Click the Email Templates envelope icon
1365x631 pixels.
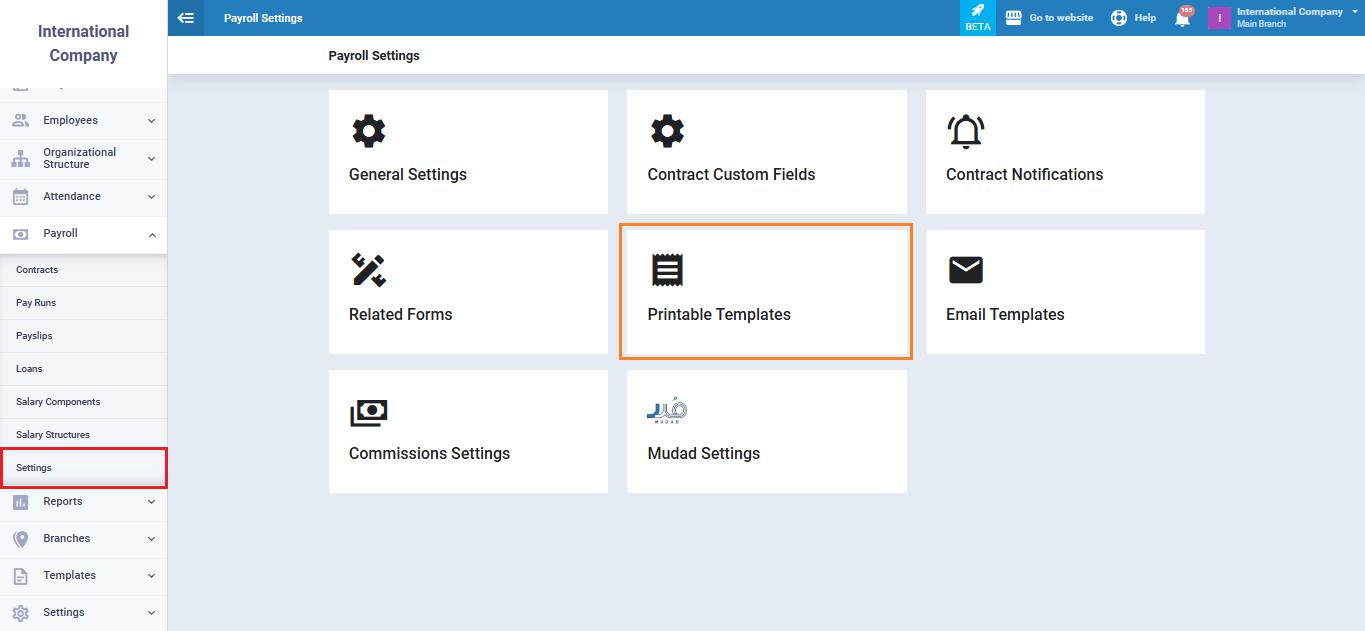(x=965, y=270)
